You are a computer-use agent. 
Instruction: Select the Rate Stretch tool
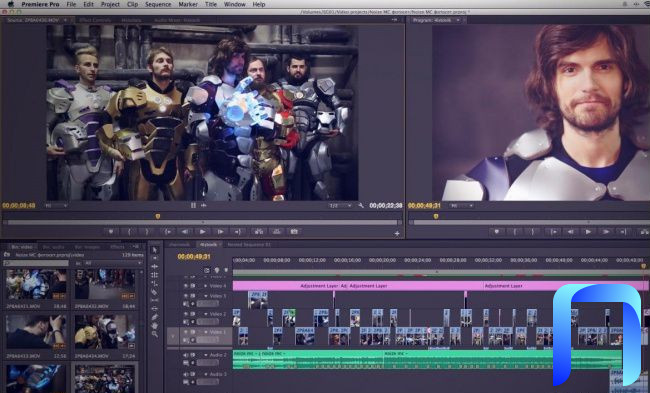coord(155,284)
